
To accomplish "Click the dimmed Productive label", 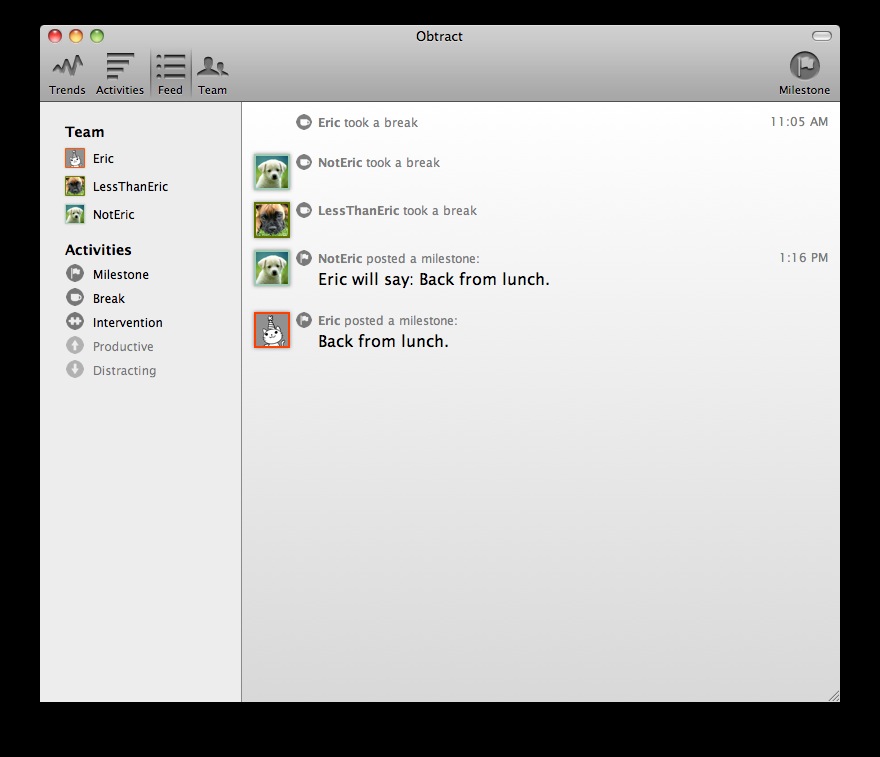I will click(123, 347).
